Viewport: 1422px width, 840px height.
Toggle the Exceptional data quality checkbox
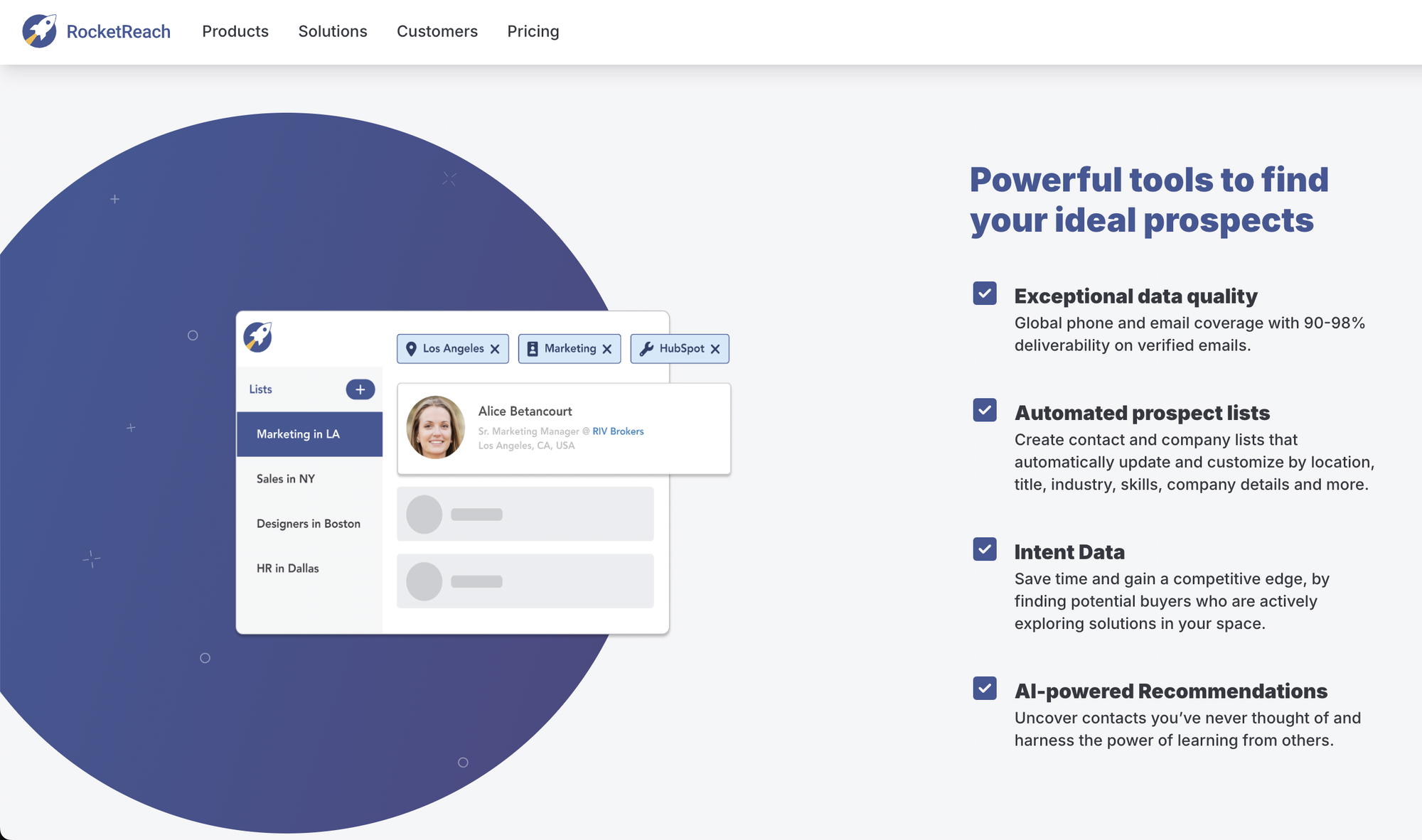(985, 294)
